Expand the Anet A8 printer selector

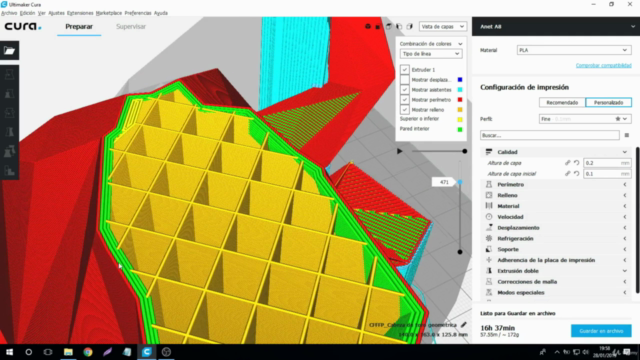pyautogui.click(x=556, y=27)
